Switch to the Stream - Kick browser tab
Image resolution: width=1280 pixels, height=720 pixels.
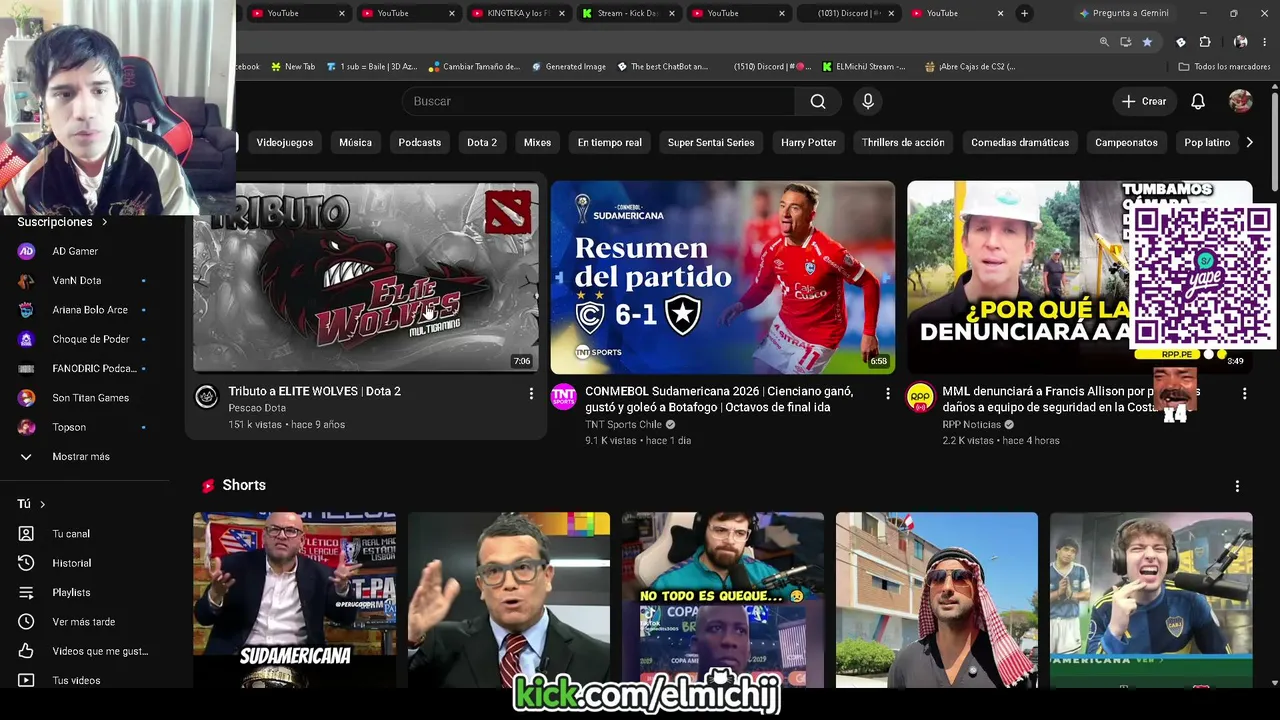coord(627,13)
